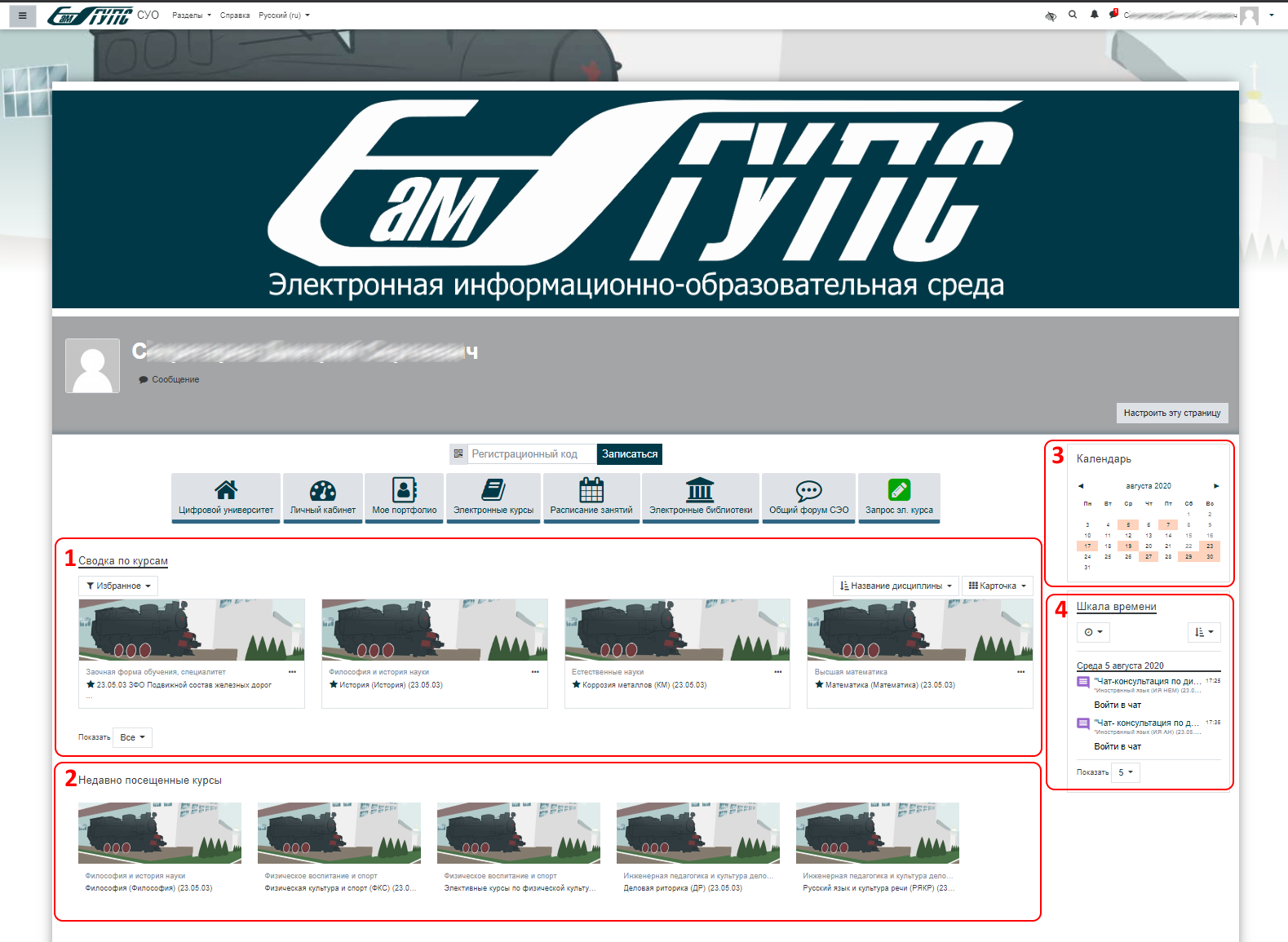The image size is (1288, 942).
Task: Open Мое портфолио tile
Action: pyautogui.click(x=405, y=498)
